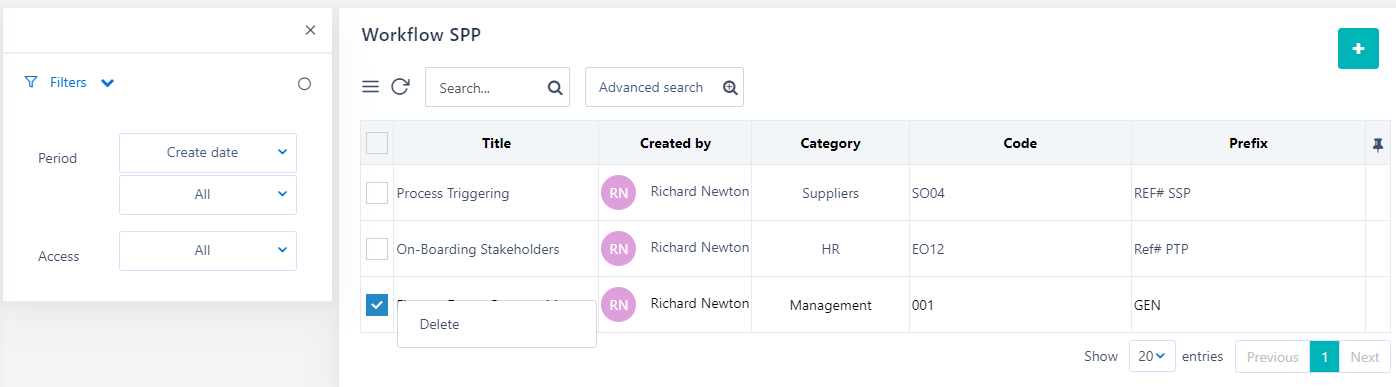Open the 20 entries per page dropdown

(1152, 357)
